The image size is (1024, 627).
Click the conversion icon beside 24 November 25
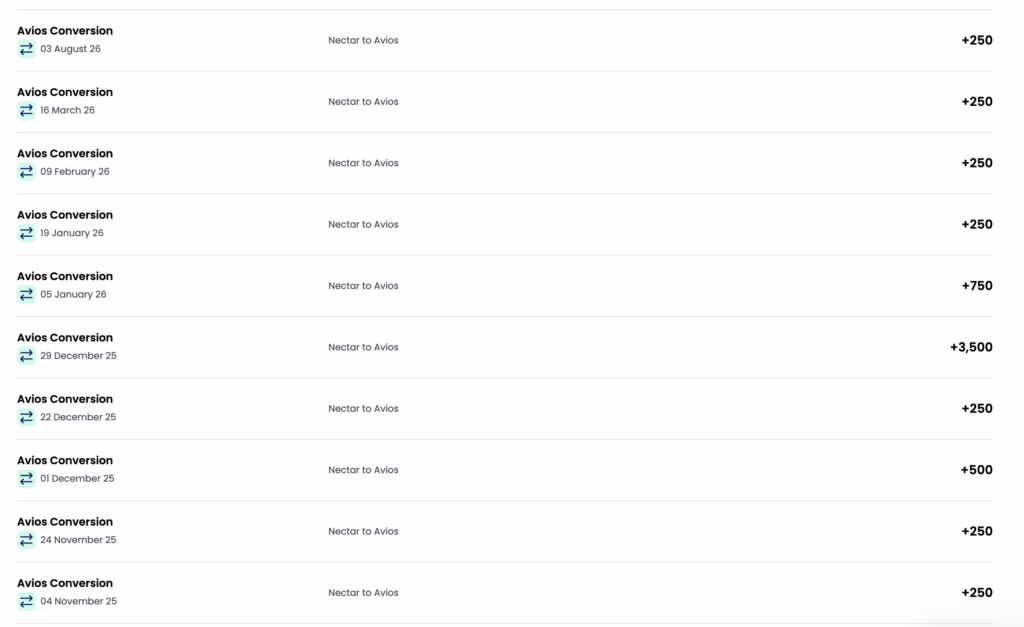[x=26, y=540]
